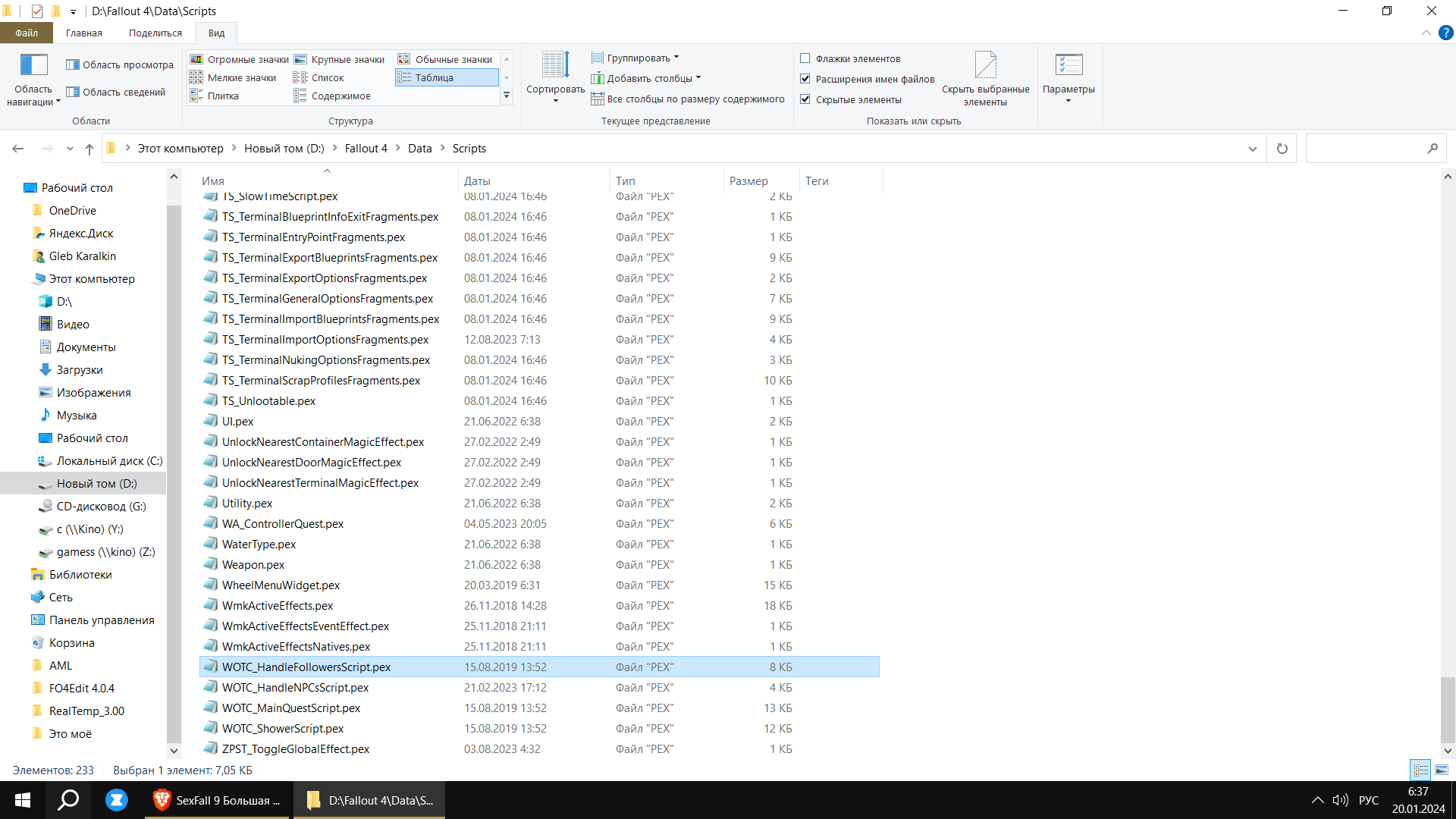1456x819 pixels.
Task: Click Hide selected items (Скрыть выбранные элементы) icon
Action: (x=985, y=67)
